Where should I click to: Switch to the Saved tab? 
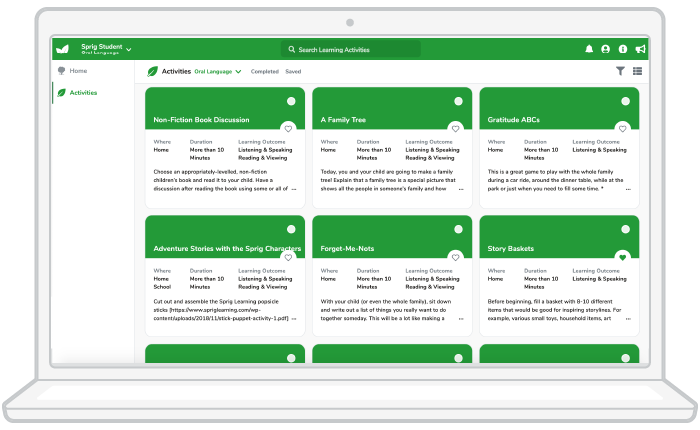click(x=293, y=72)
